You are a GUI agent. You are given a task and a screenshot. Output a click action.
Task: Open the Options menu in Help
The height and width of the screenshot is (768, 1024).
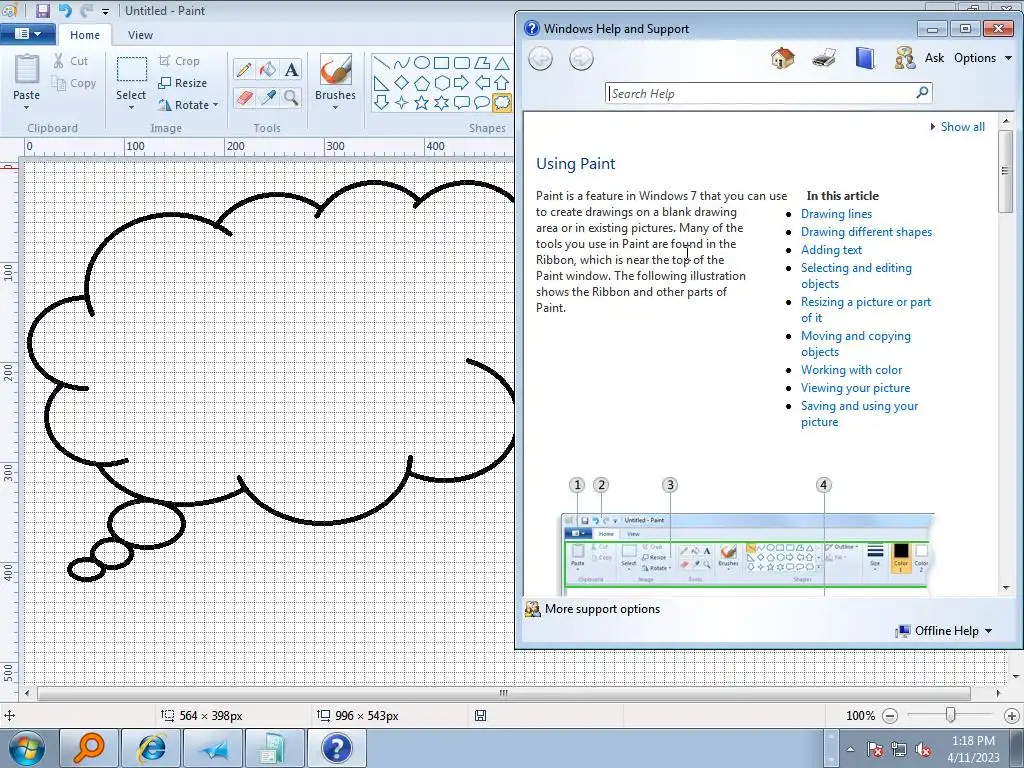[983, 58]
